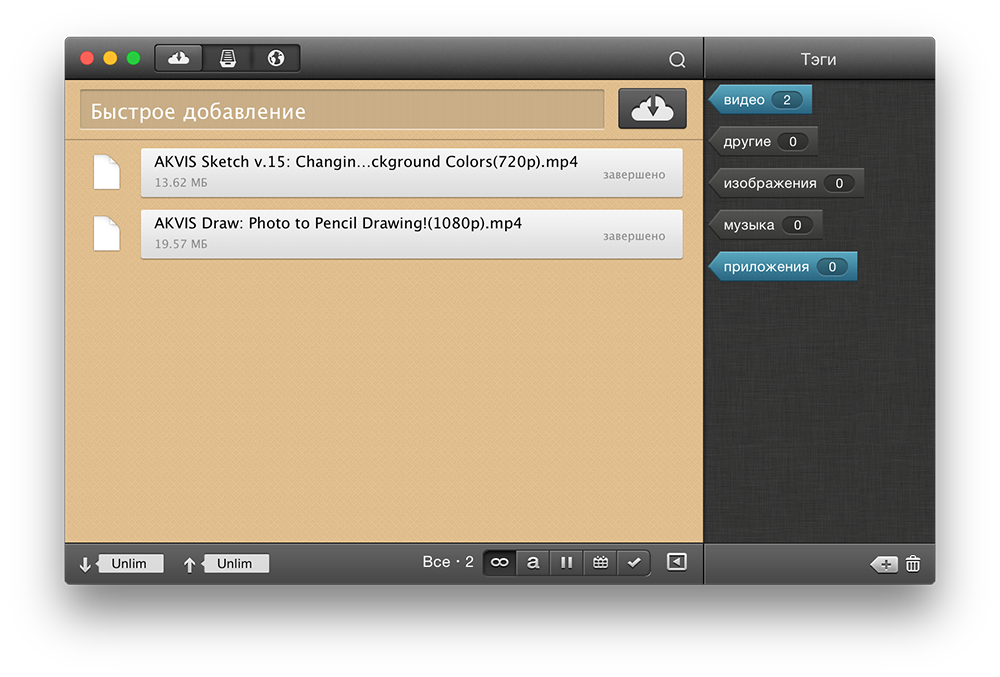Open the upload speed limit Unlim selector
The height and width of the screenshot is (677, 1000).
(235, 564)
